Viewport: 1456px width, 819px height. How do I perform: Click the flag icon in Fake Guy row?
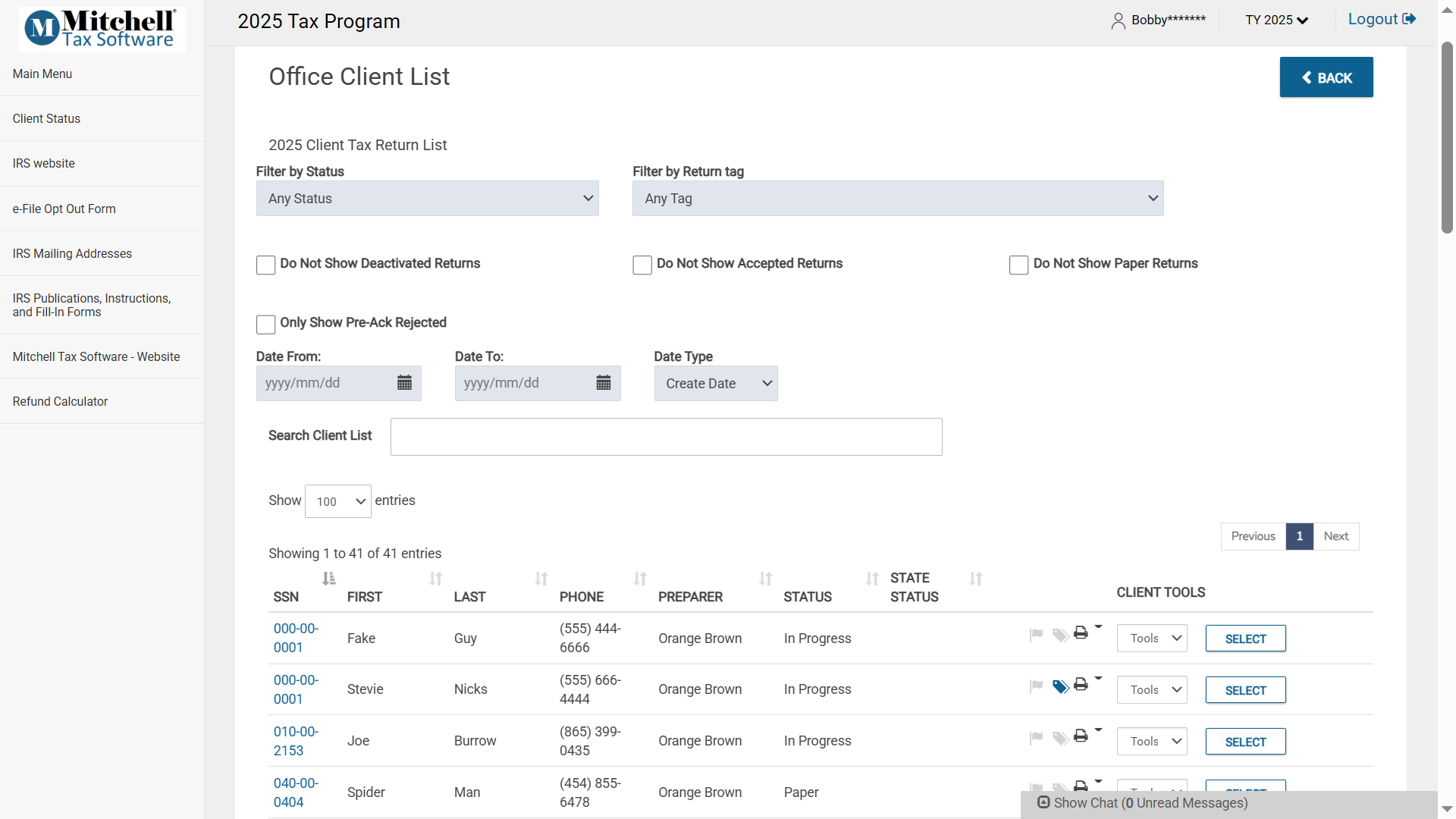coord(1036,635)
